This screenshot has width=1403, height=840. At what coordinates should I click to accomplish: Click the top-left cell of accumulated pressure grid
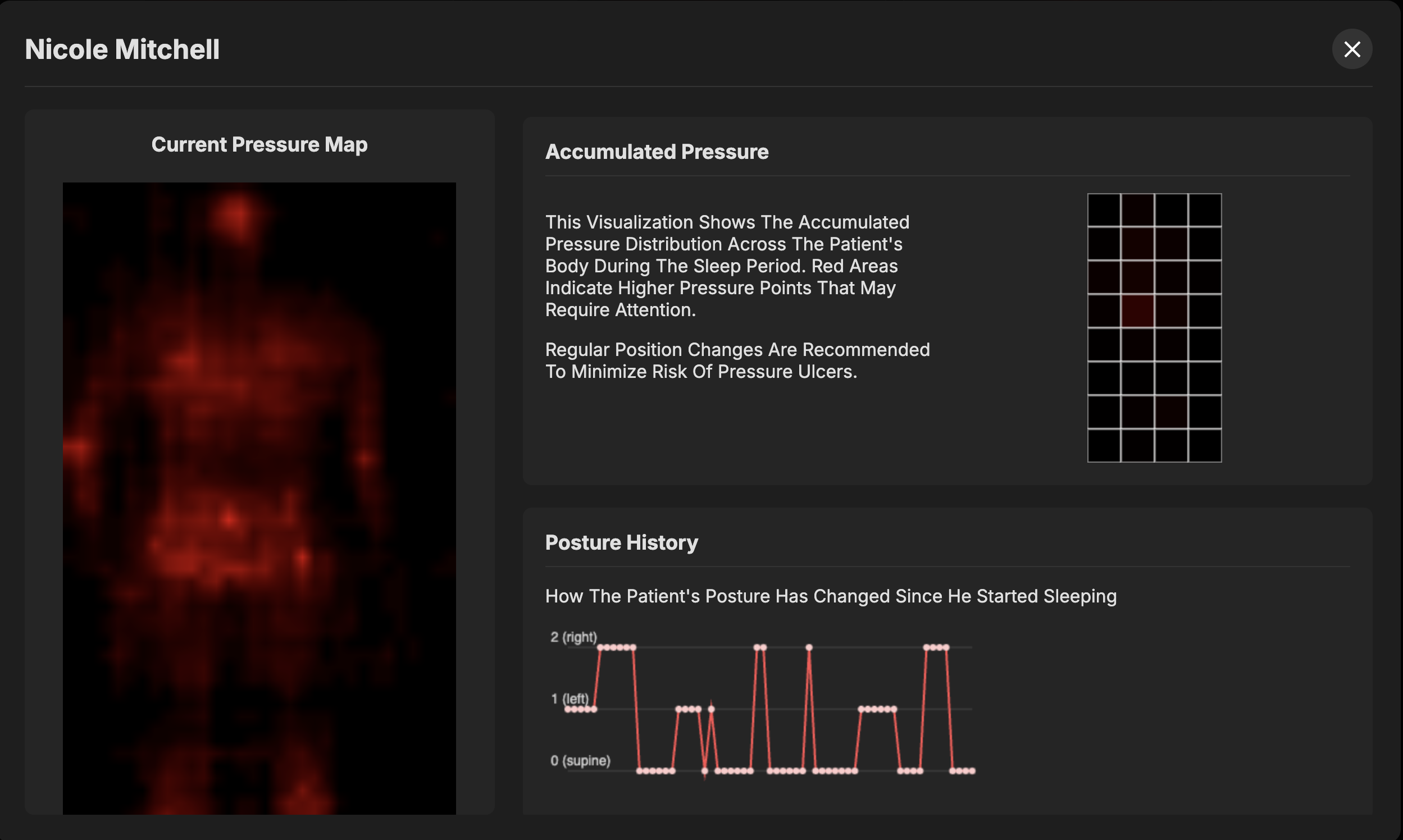click(1104, 210)
